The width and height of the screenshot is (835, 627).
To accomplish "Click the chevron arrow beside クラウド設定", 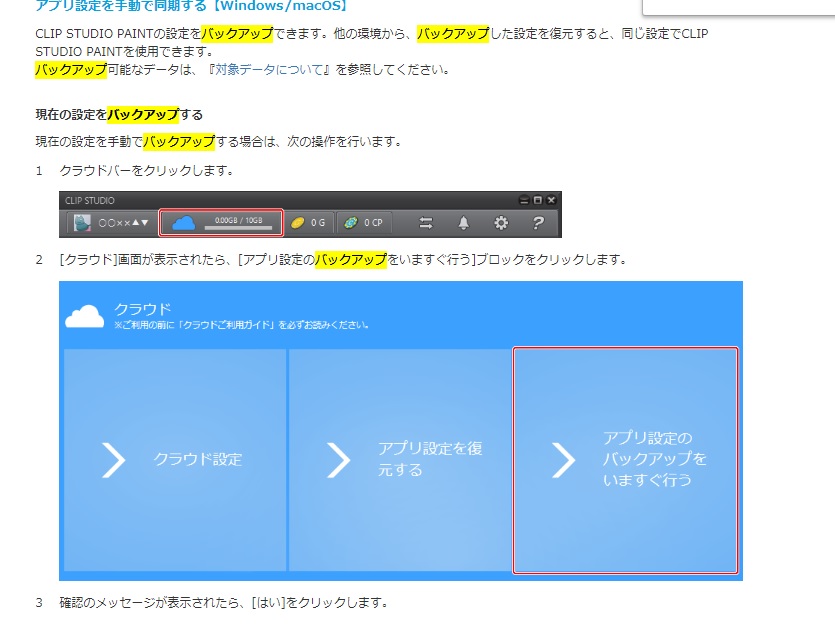I will [x=113, y=460].
